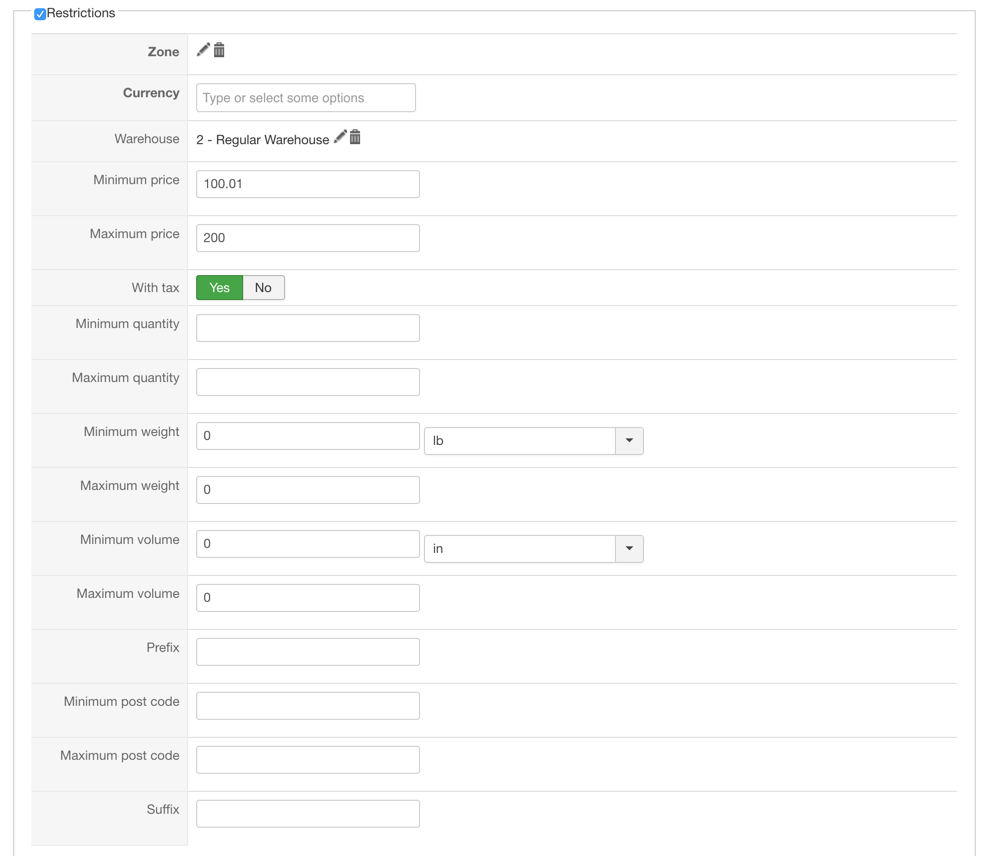Click the Minimum weight input
The height and width of the screenshot is (856, 981).
(307, 436)
